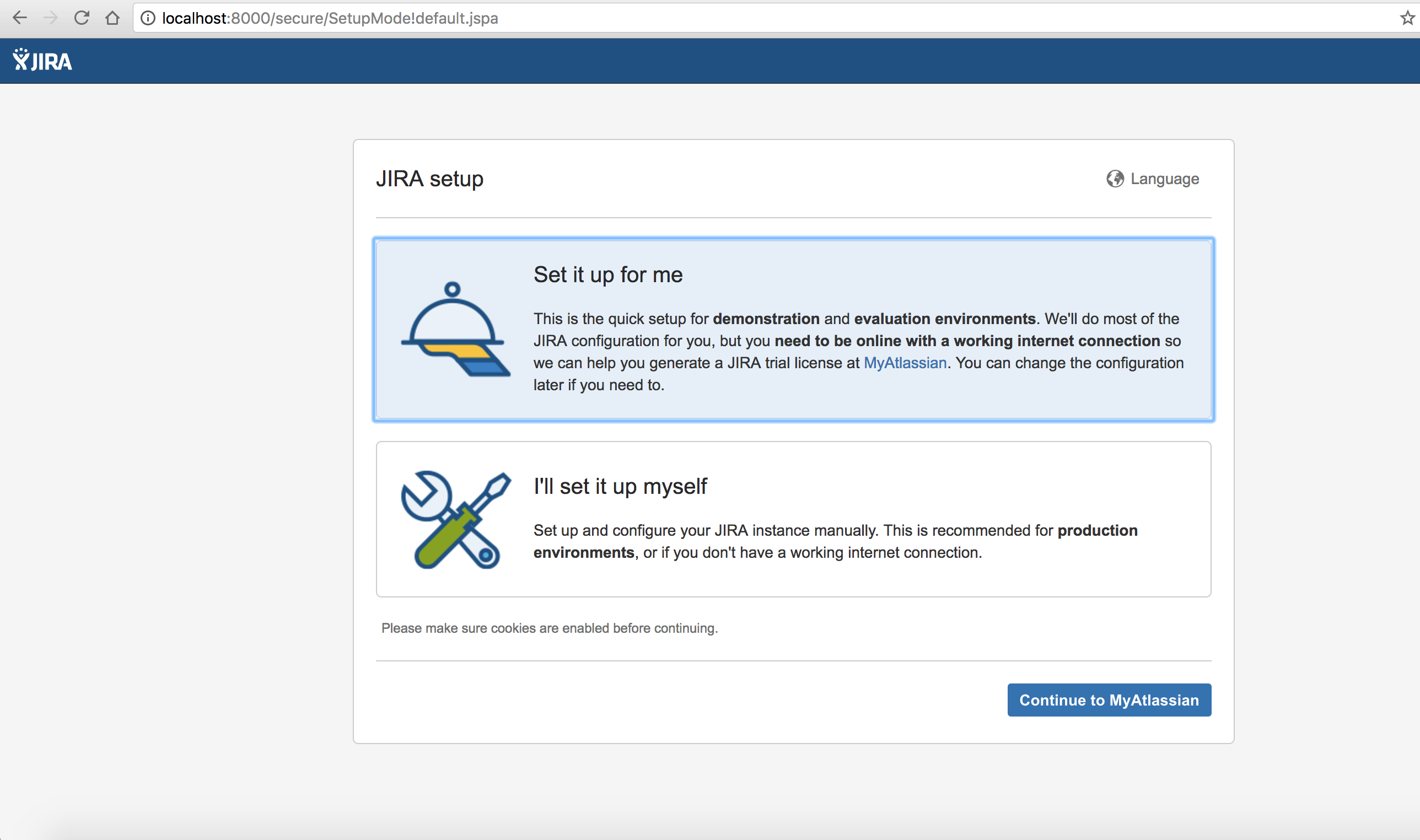Click the 'JIRA setup' heading
This screenshot has width=1420, height=840.
tap(429, 179)
